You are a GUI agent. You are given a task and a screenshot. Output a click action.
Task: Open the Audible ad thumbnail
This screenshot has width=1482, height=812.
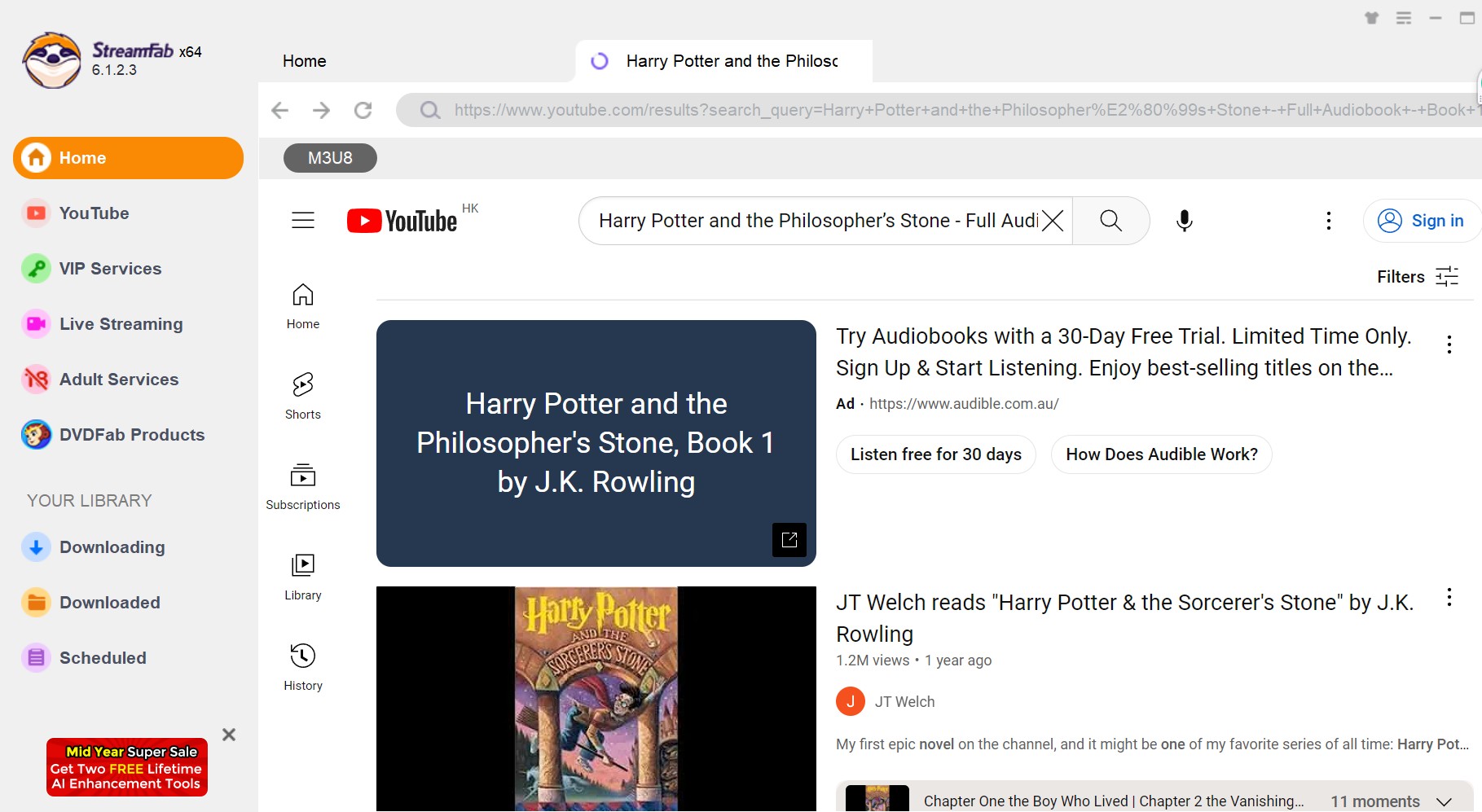pos(596,443)
